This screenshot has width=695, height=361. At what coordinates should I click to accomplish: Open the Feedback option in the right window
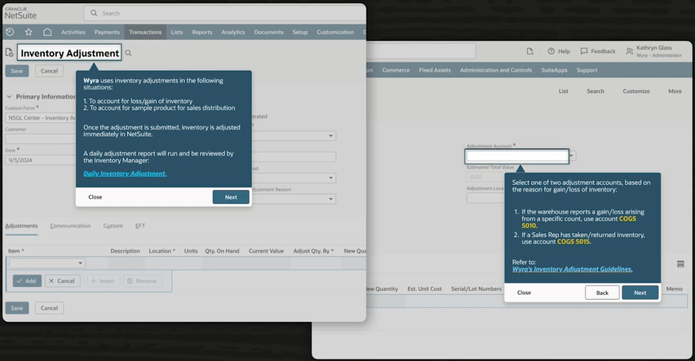[x=598, y=51]
